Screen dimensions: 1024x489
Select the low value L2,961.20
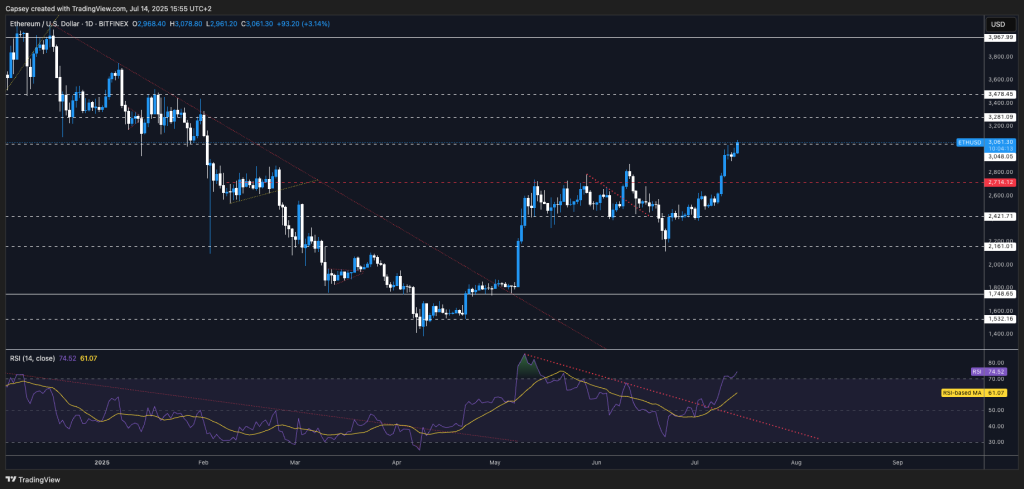pyautogui.click(x=220, y=24)
